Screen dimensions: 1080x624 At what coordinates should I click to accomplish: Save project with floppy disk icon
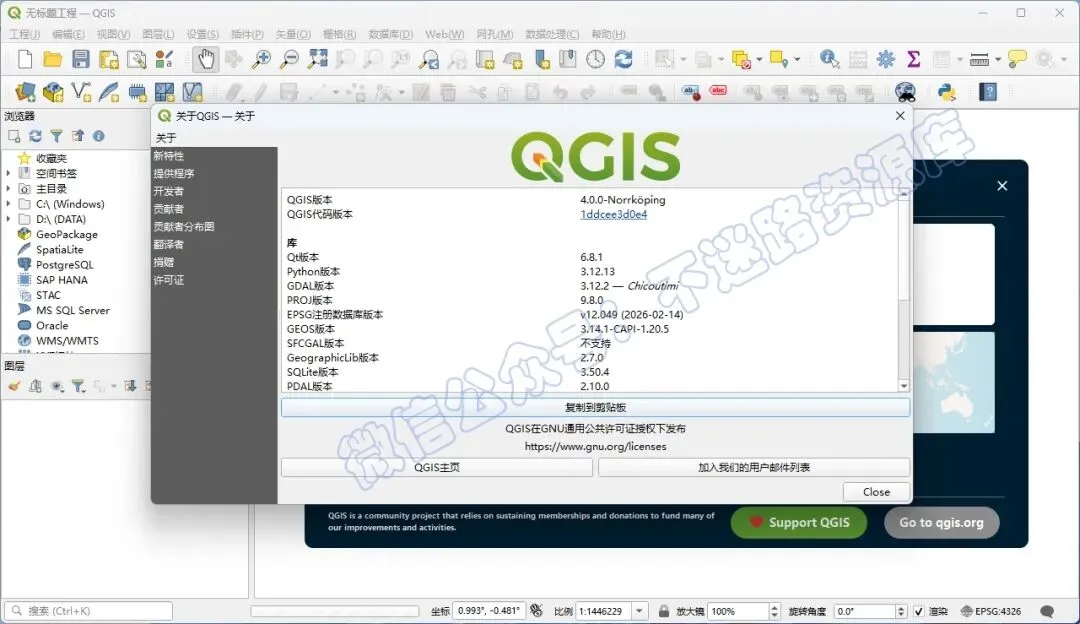pyautogui.click(x=81, y=60)
